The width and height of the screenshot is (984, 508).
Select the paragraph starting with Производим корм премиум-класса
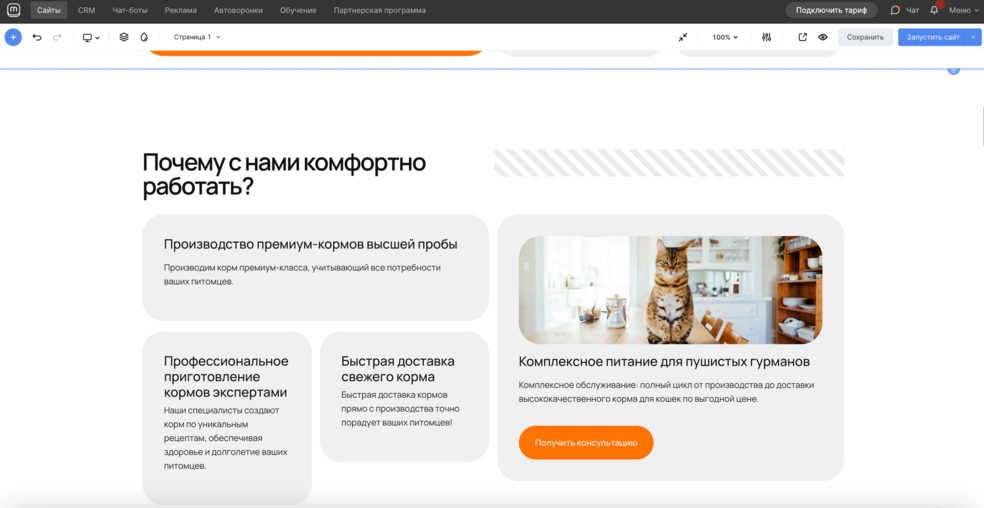[x=302, y=274]
